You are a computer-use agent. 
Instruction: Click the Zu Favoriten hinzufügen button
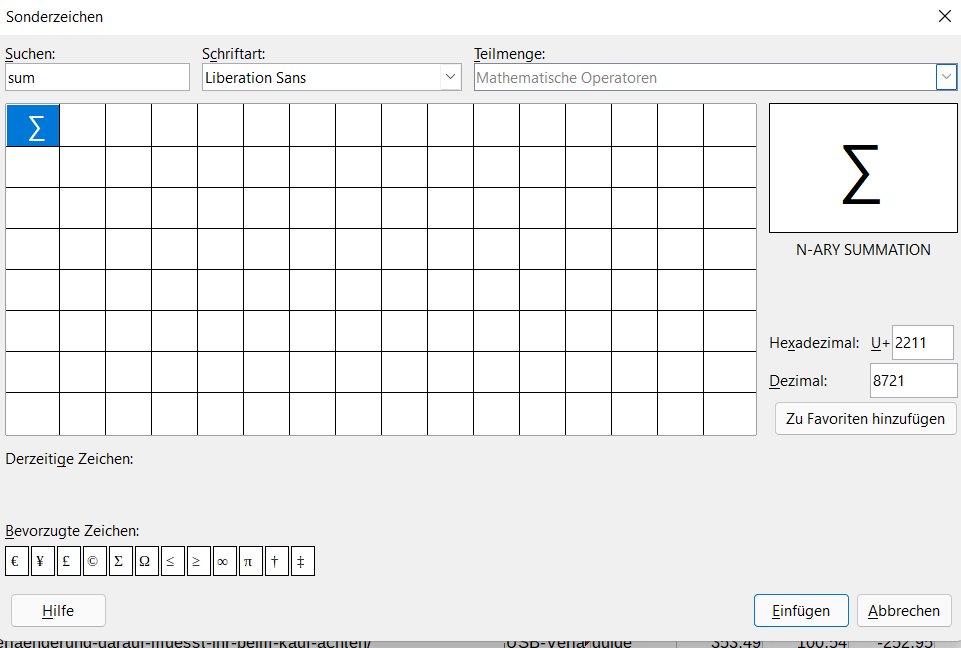[864, 418]
